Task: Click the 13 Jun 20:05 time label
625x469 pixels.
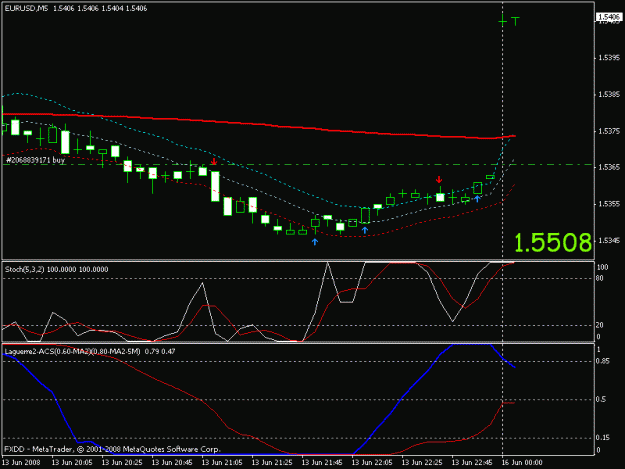Action: point(72,463)
